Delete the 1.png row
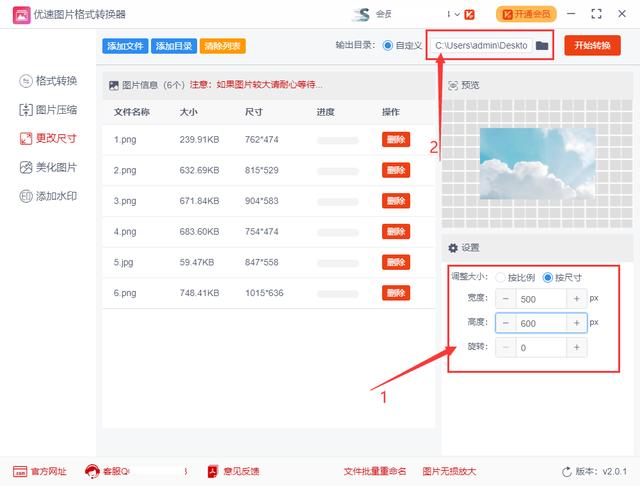Image resolution: width=640 pixels, height=486 pixels. (396, 140)
